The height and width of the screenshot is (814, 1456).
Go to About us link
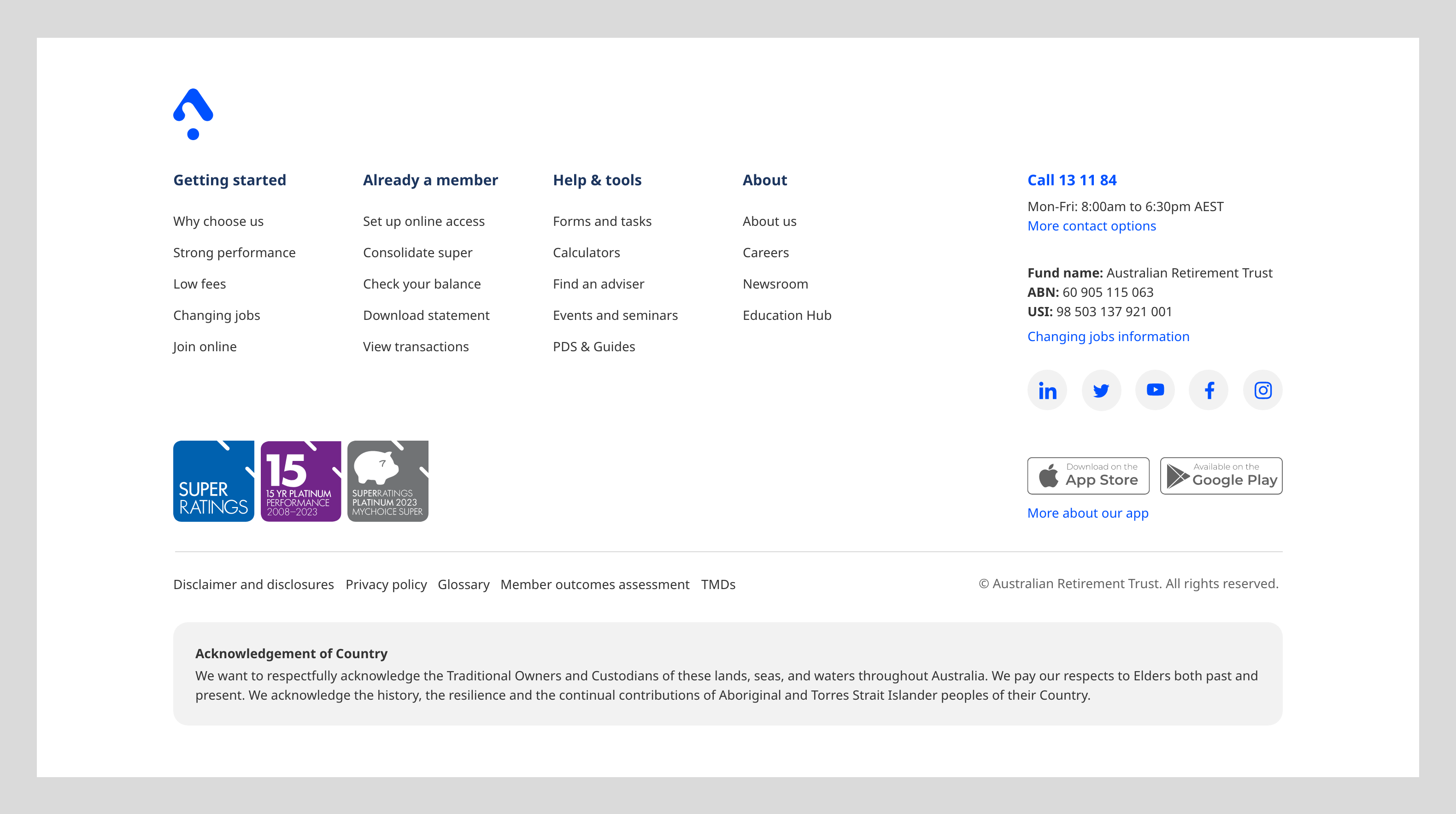coord(769,221)
